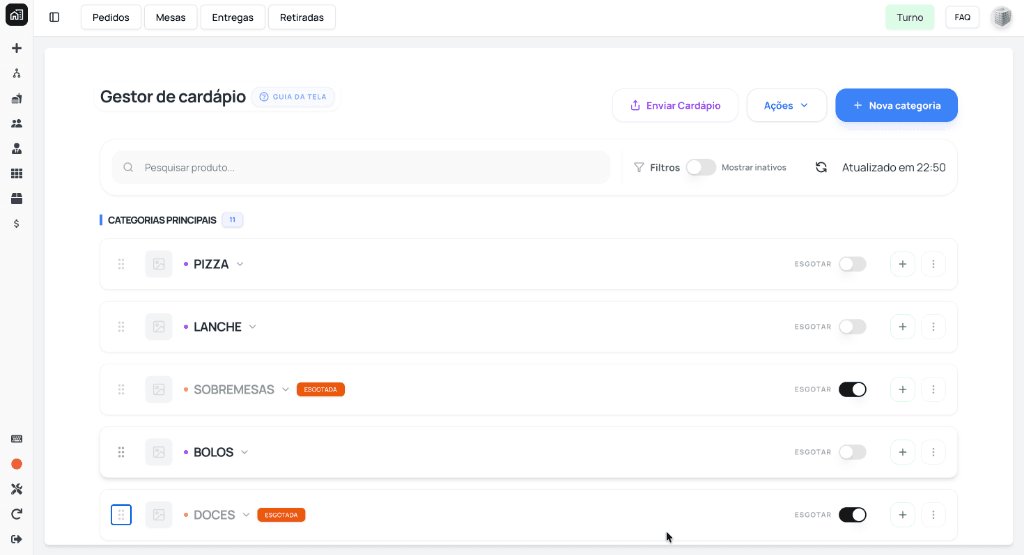Viewport: 1024px width, 555px height.
Task: Open the grid table icon in sidebar
Action: click(17, 173)
